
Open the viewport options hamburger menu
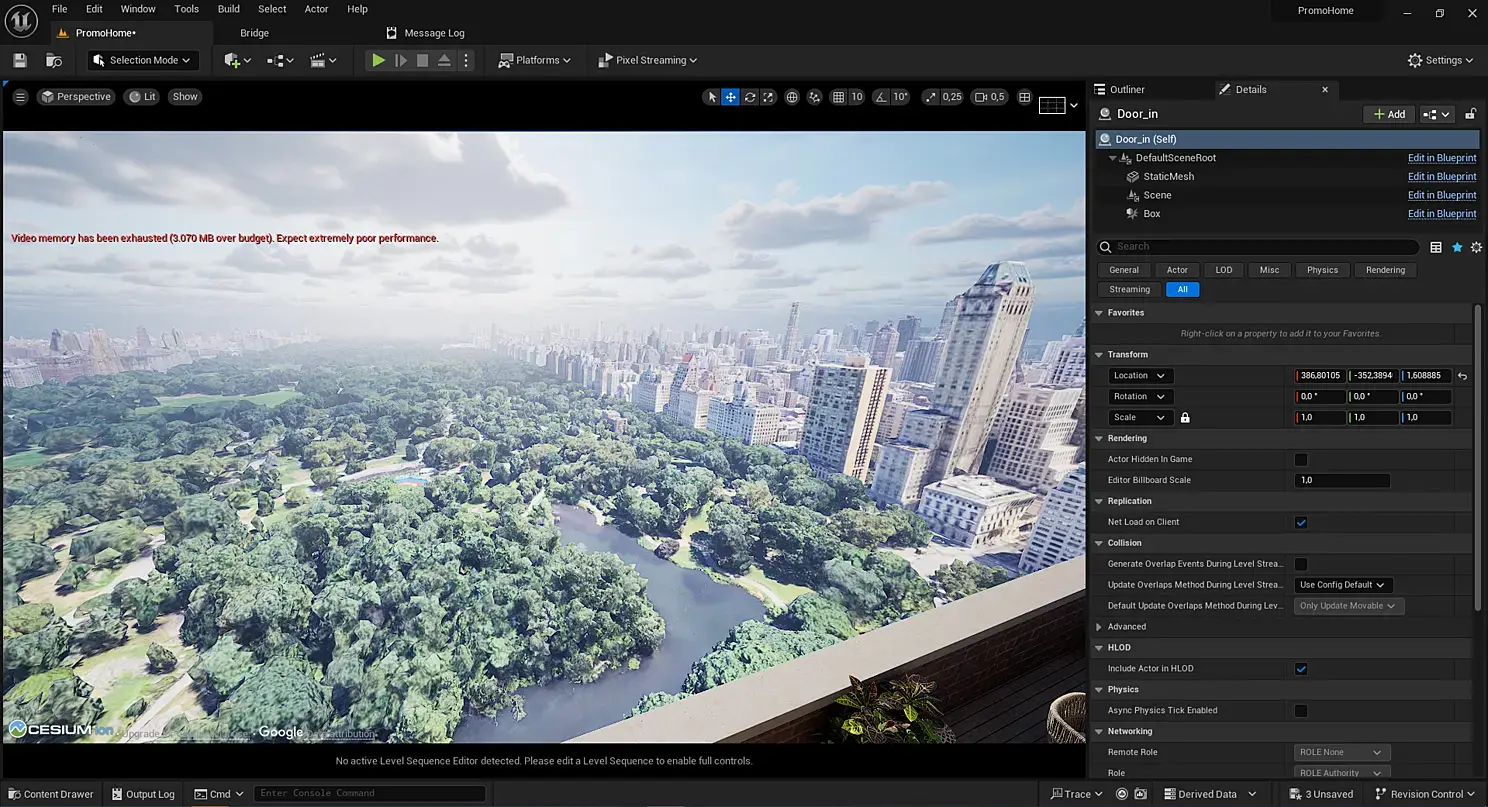coord(20,97)
